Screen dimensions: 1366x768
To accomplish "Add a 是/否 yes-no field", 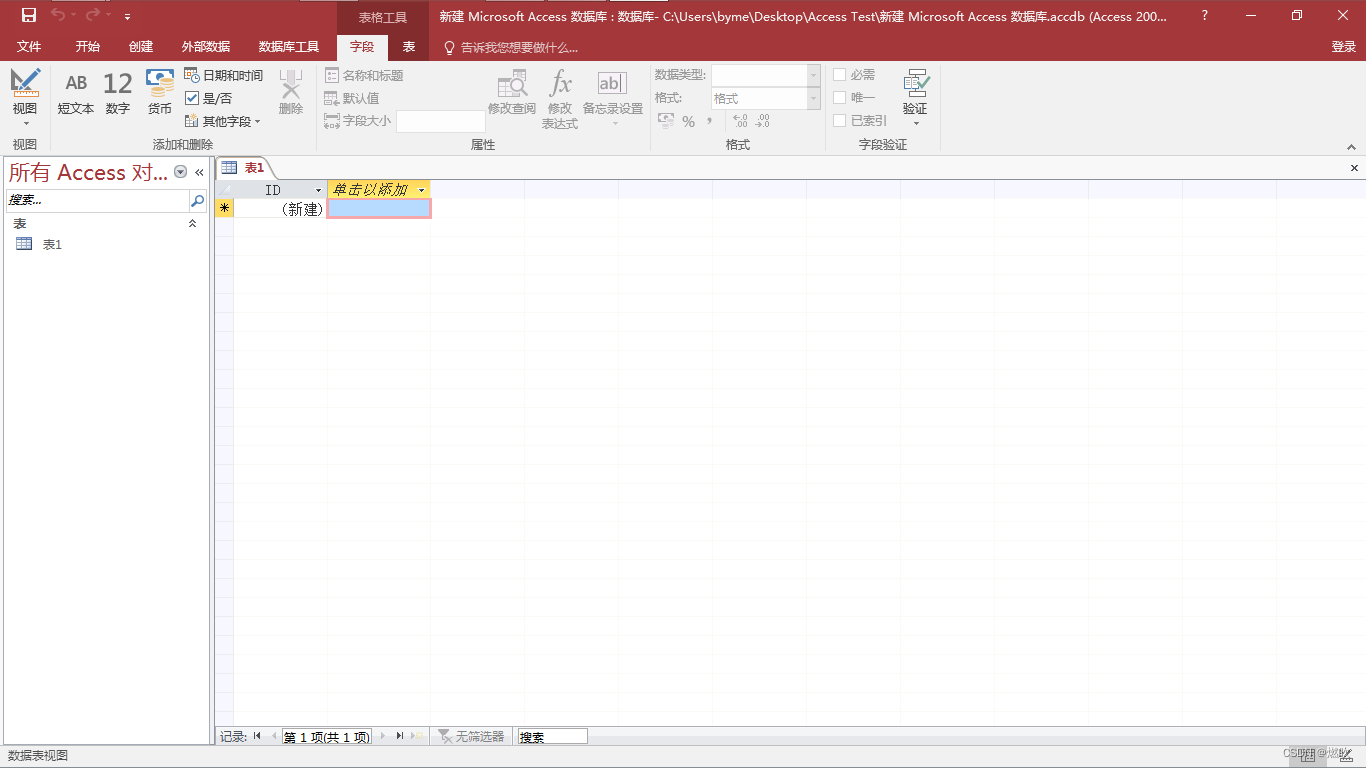I will 209,98.
